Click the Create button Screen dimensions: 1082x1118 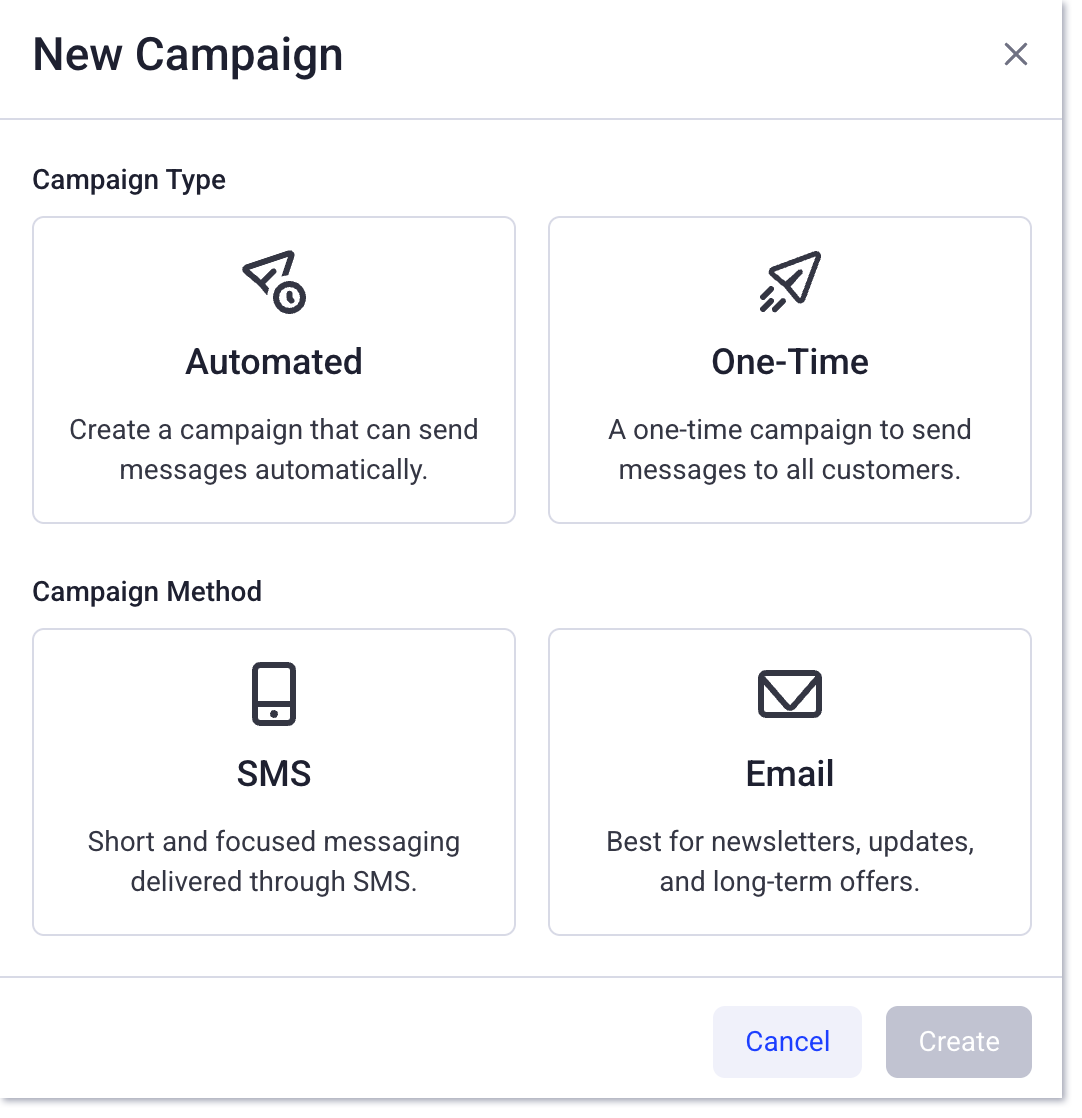[958, 1041]
